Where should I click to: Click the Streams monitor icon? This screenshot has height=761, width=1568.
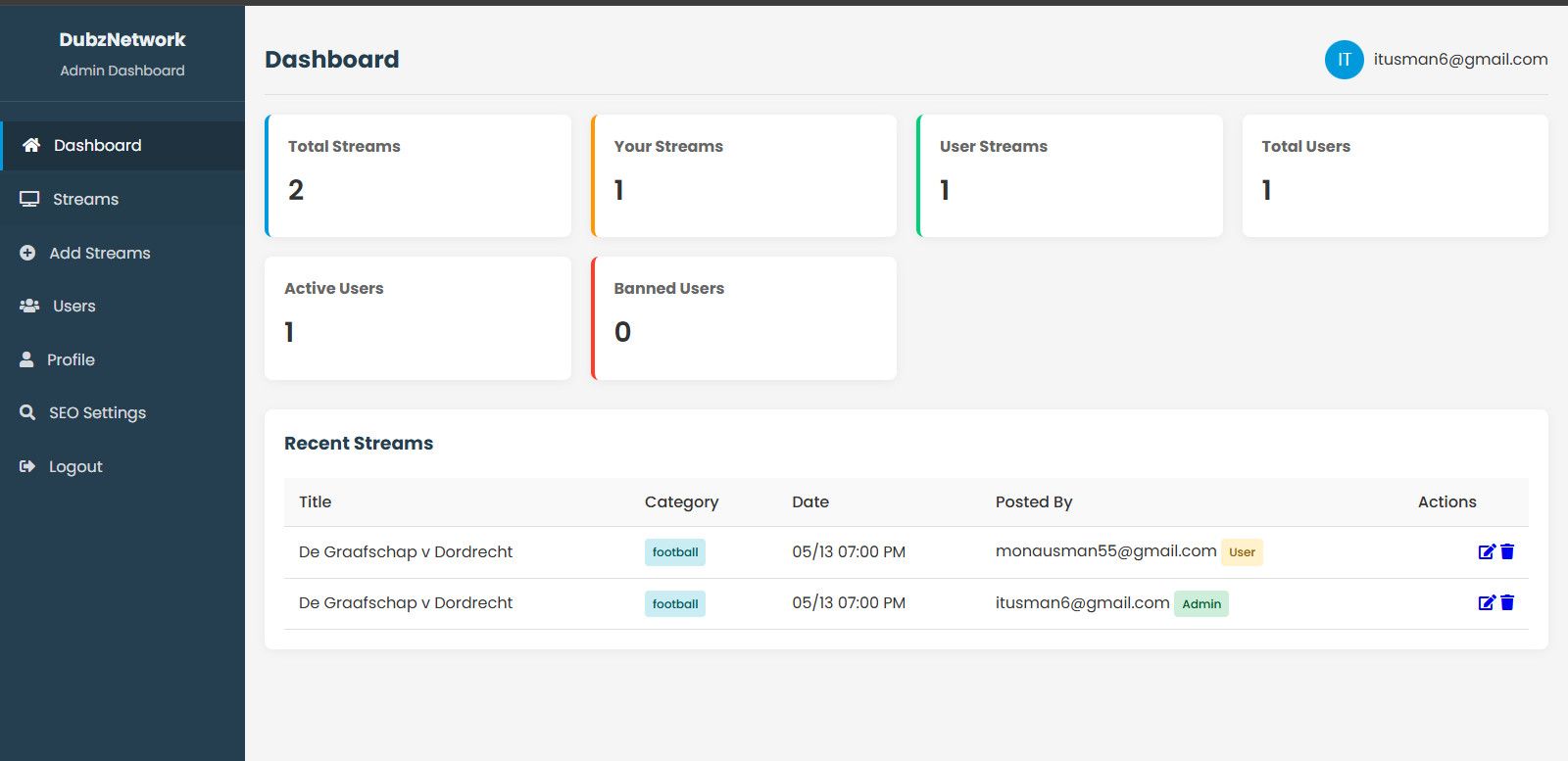point(29,199)
